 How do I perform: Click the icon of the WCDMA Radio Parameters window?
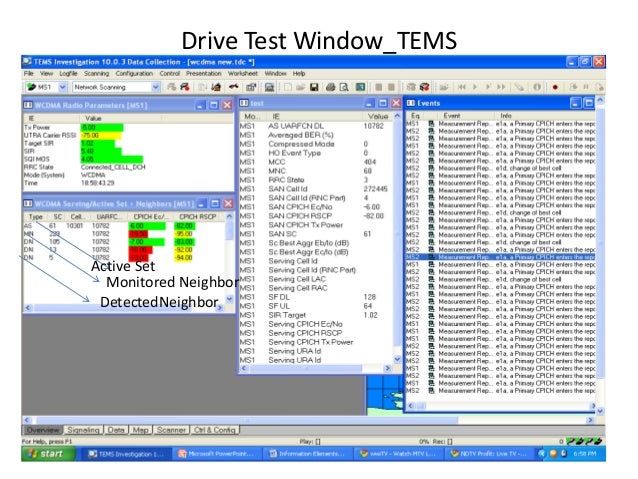tap(28, 105)
